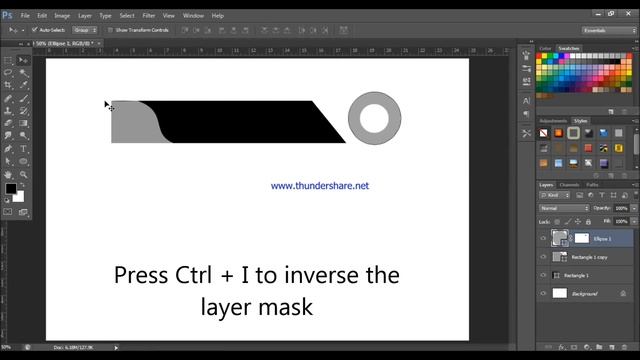Switch to the Channels tab
Screen dimensions: 640x360
569,185
